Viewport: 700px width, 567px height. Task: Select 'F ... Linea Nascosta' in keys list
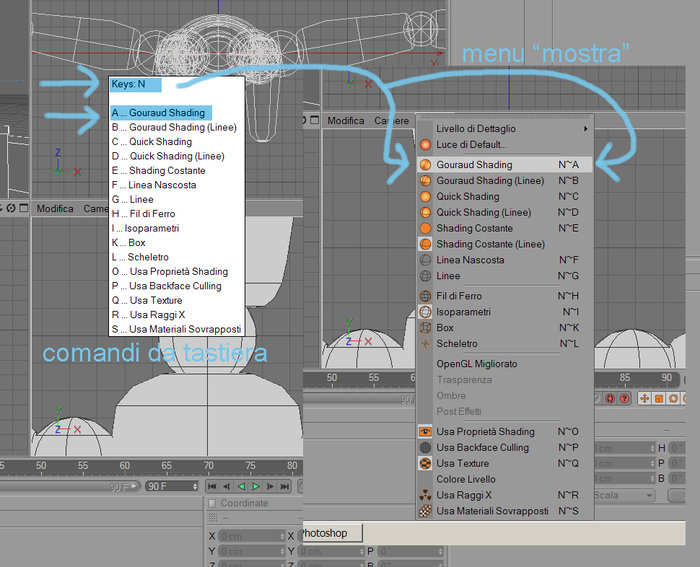point(154,185)
